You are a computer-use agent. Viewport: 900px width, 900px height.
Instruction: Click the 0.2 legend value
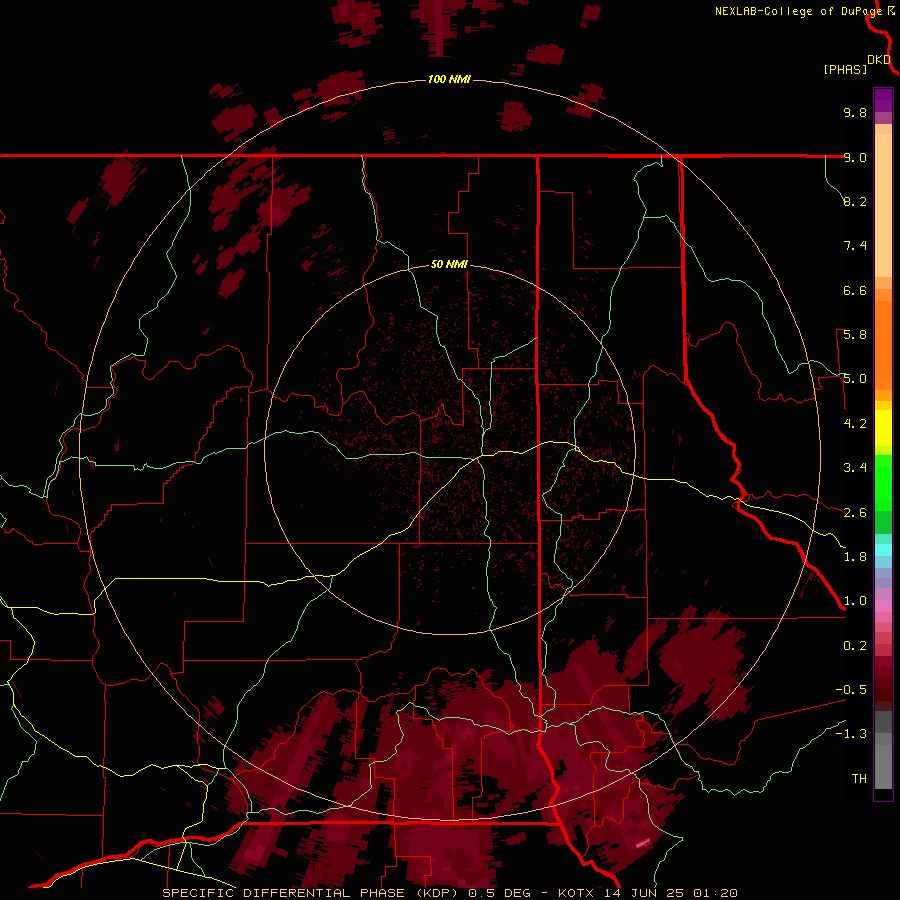point(855,646)
